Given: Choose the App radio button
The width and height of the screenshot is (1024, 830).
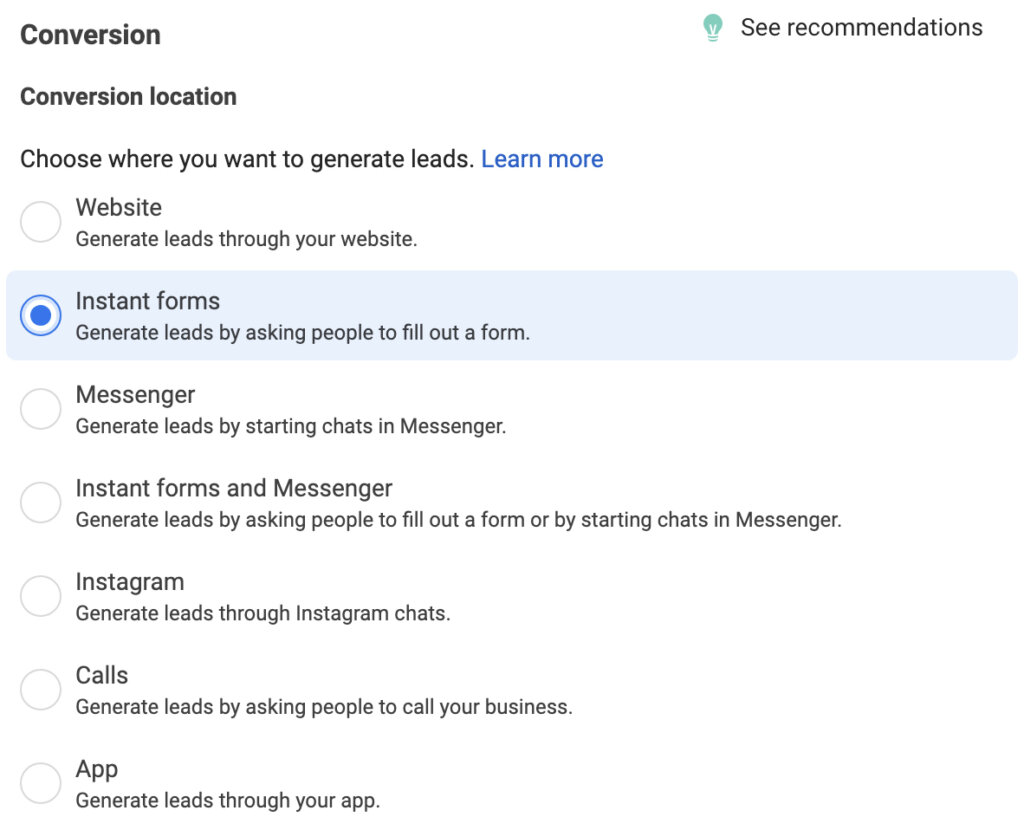Looking at the screenshot, I should [x=41, y=783].
